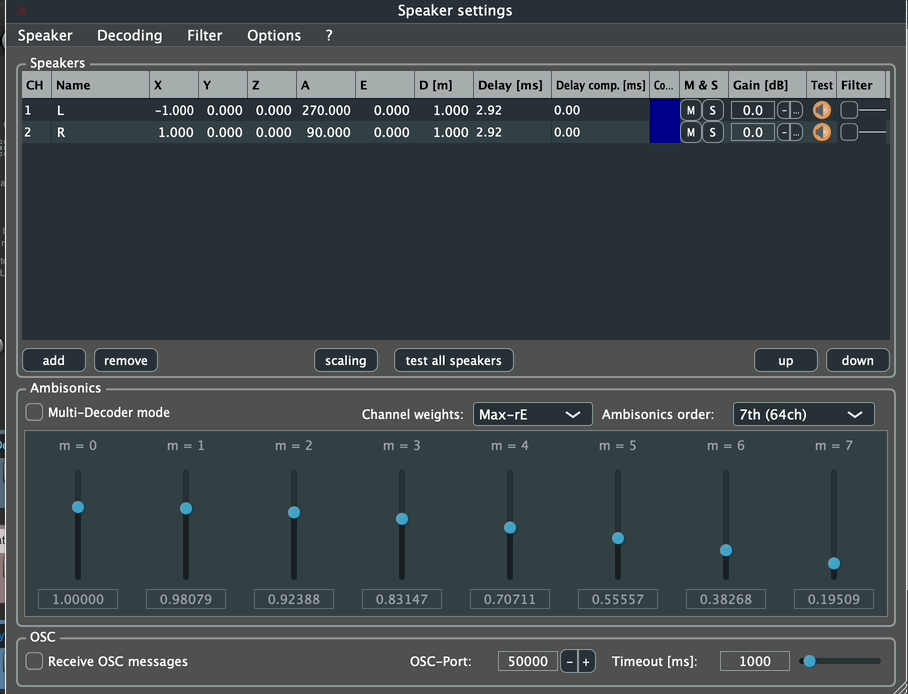This screenshot has width=908, height=694.
Task: Click the test all speakers button
Action: [454, 360]
